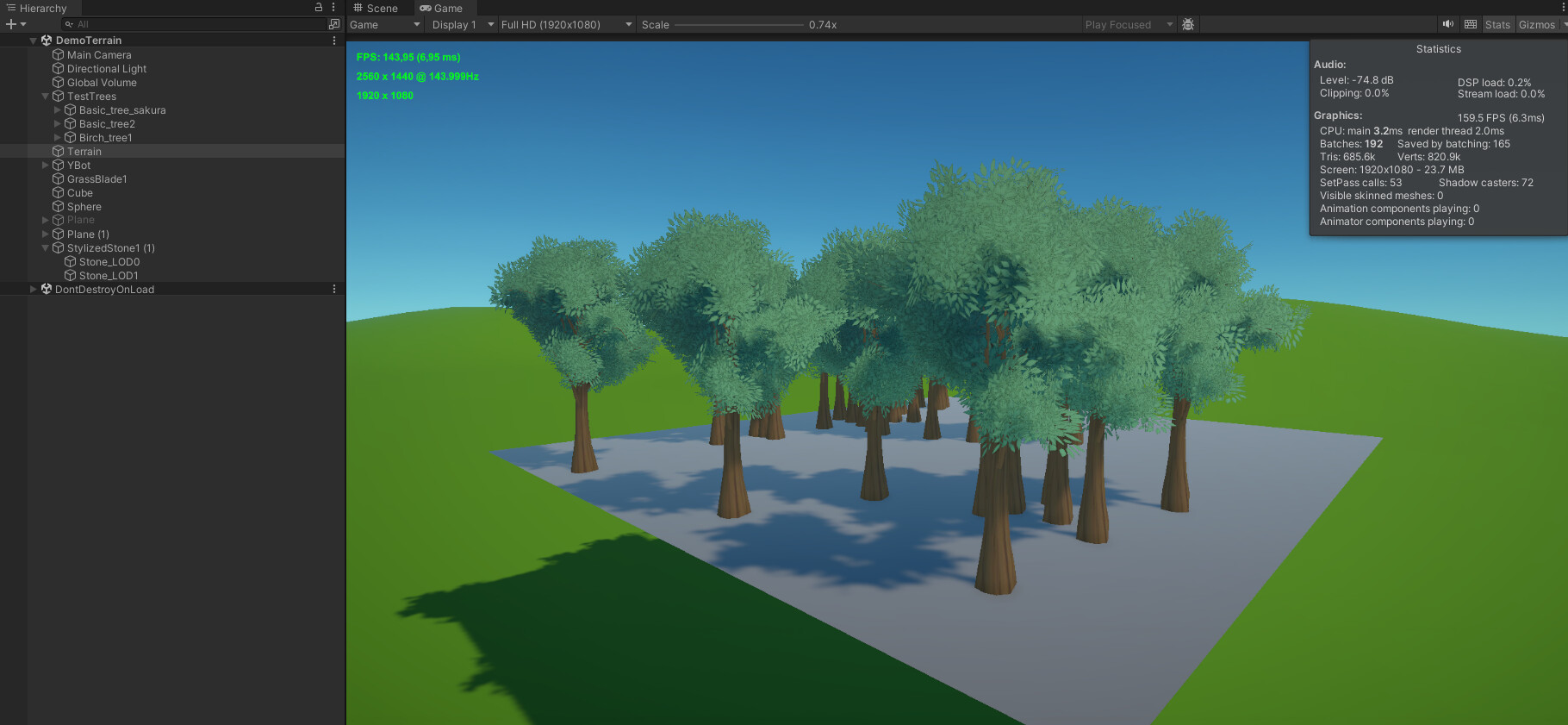The image size is (1568, 725).
Task: Mute audio with the speaker icon
Action: pos(1448,24)
